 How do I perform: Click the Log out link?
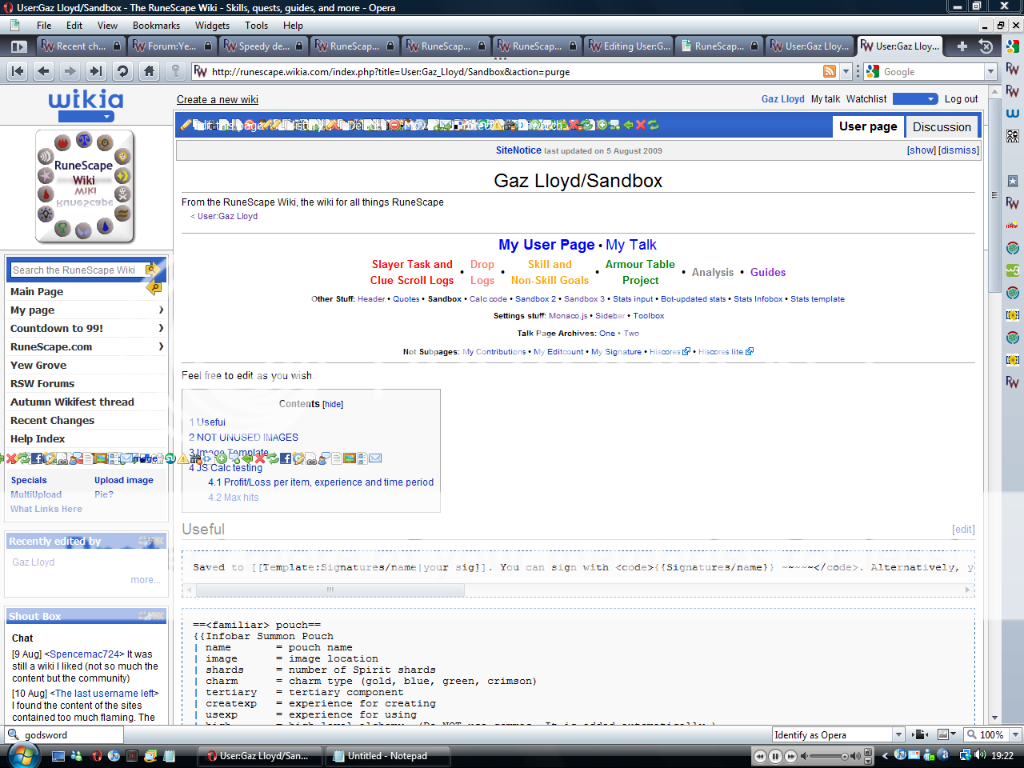click(x=961, y=99)
